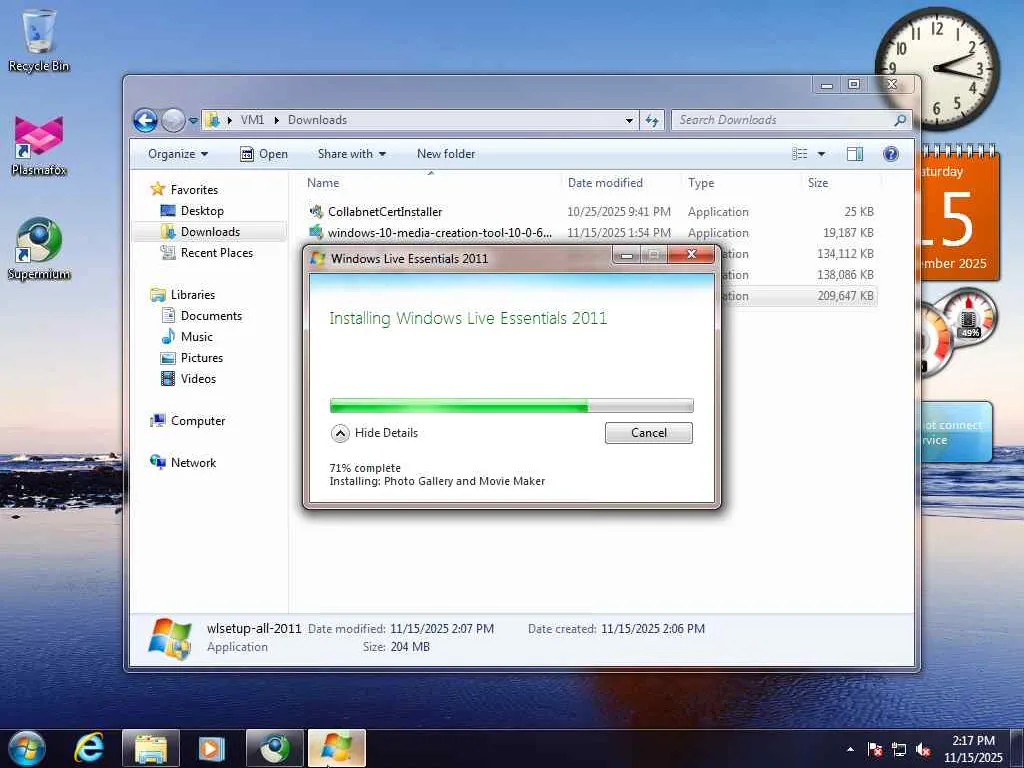Open the Recycle Bin desktop icon
The image size is (1024, 768).
point(39,39)
